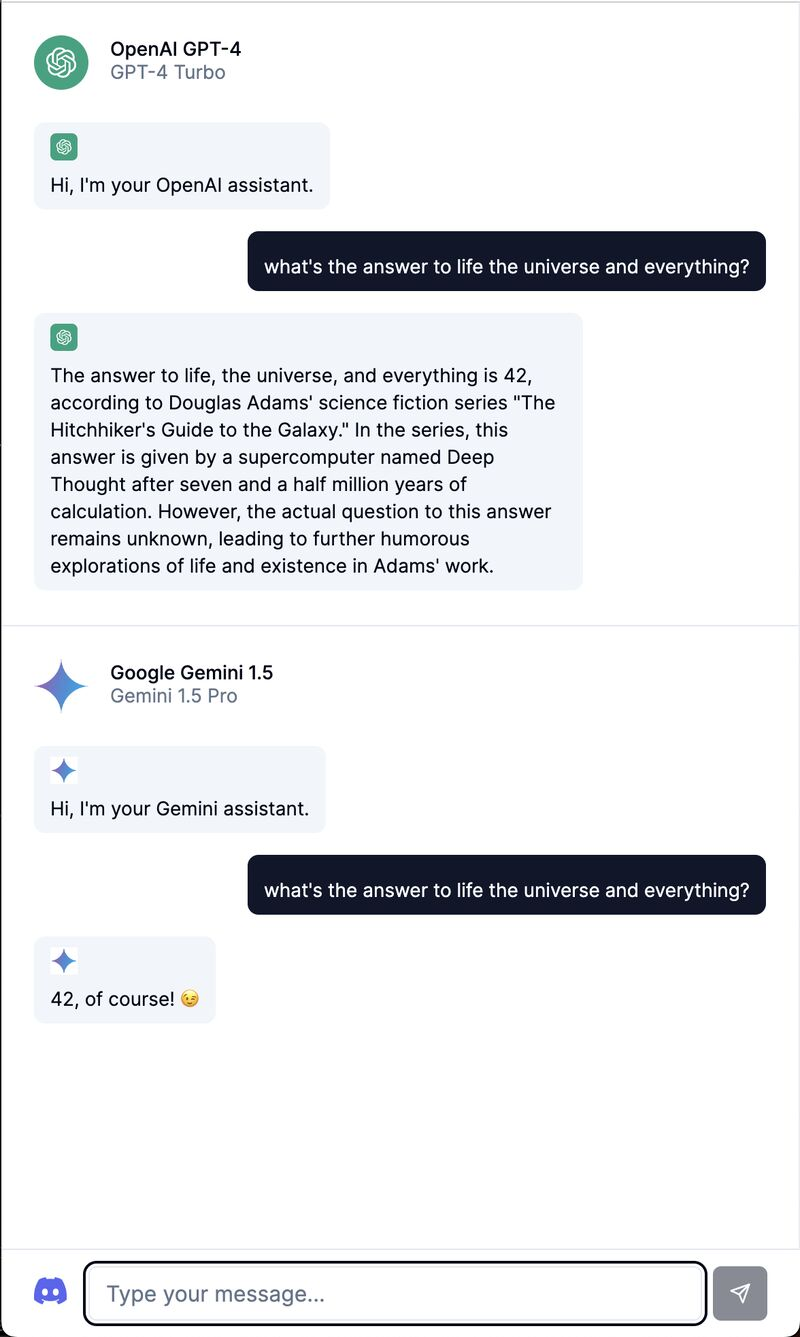Click the Discord icon beside message input

click(51, 1291)
